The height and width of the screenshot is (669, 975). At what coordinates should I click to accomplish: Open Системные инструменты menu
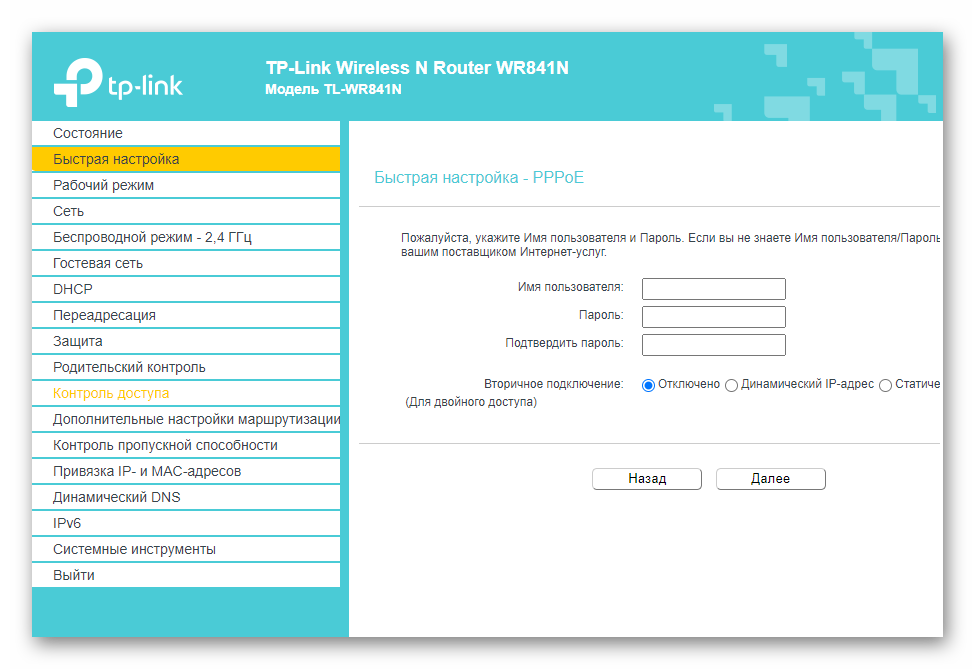click(x=134, y=549)
